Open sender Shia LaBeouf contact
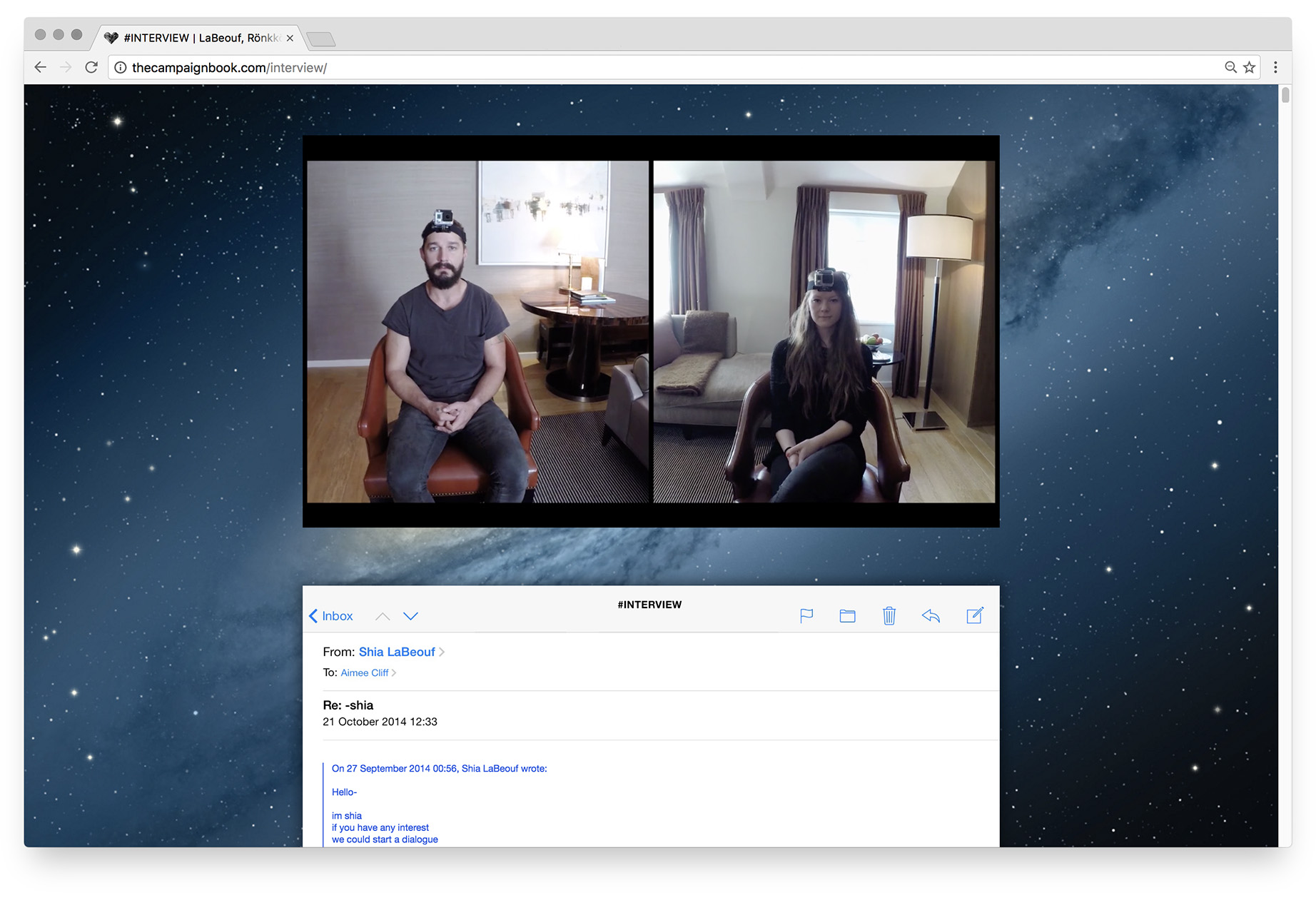The height and width of the screenshot is (908, 1316). pyautogui.click(x=397, y=652)
